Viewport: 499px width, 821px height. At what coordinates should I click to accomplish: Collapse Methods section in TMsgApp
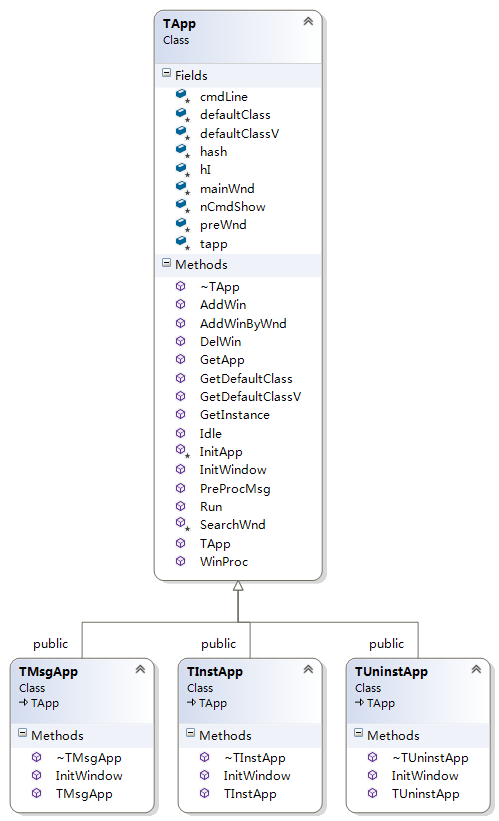23,733
